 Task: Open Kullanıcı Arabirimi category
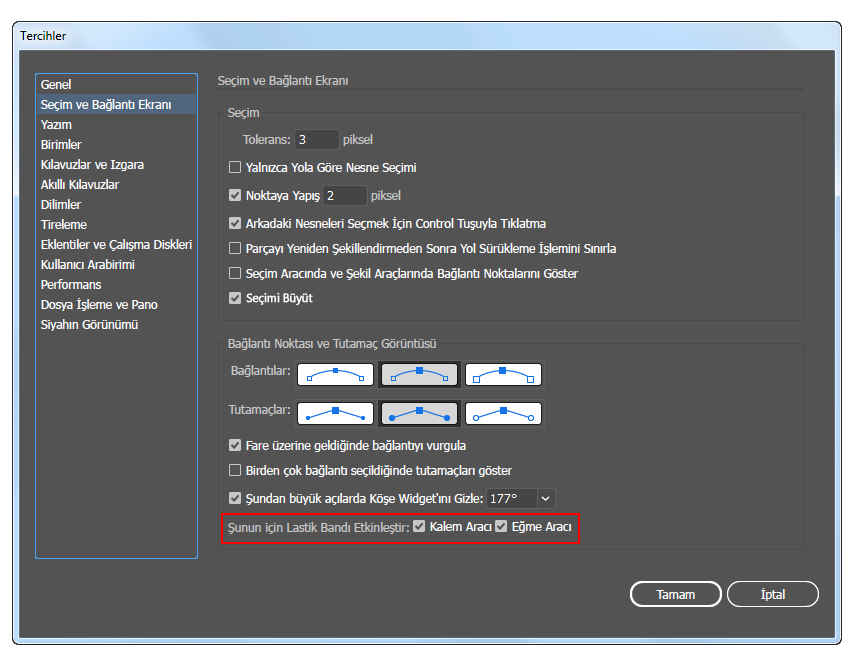pos(116,265)
